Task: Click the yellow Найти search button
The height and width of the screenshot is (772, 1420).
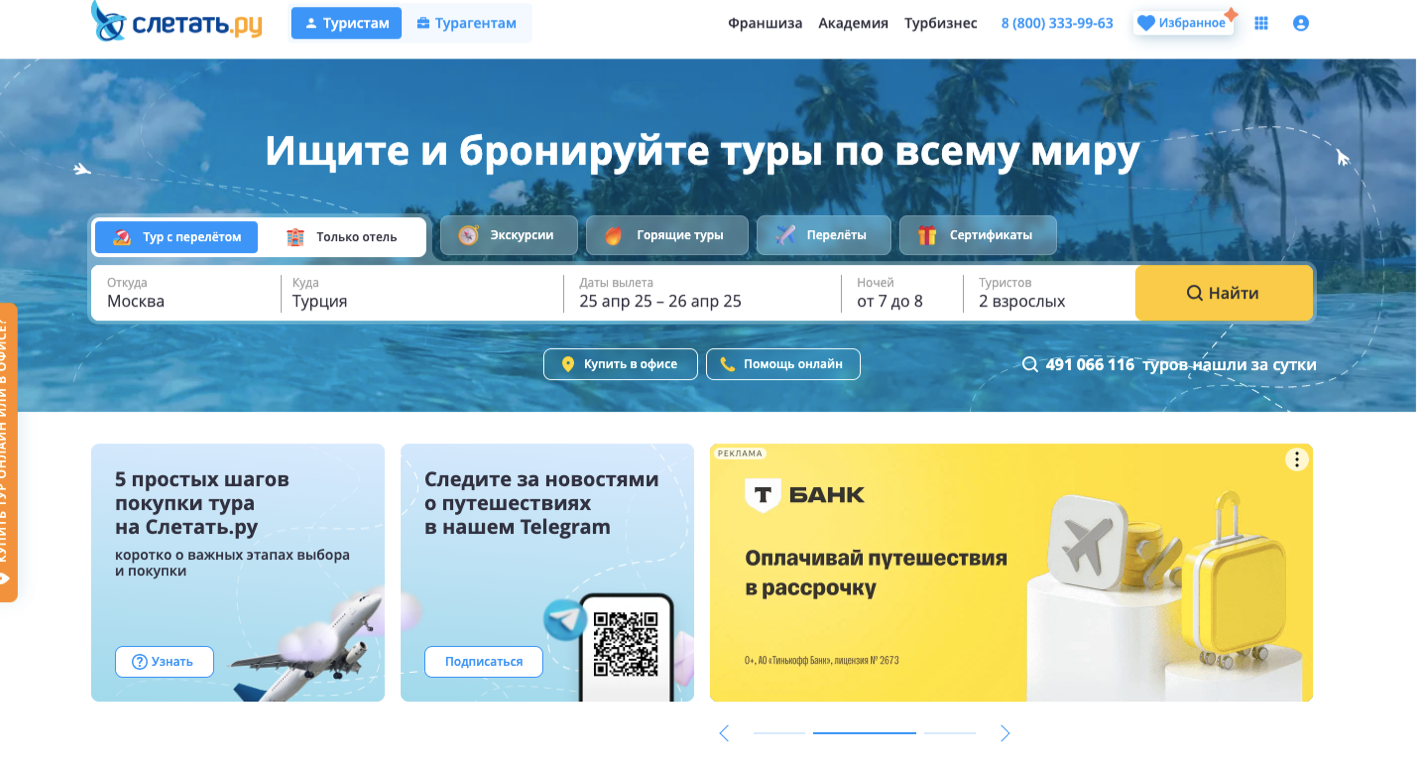Action: click(1224, 293)
